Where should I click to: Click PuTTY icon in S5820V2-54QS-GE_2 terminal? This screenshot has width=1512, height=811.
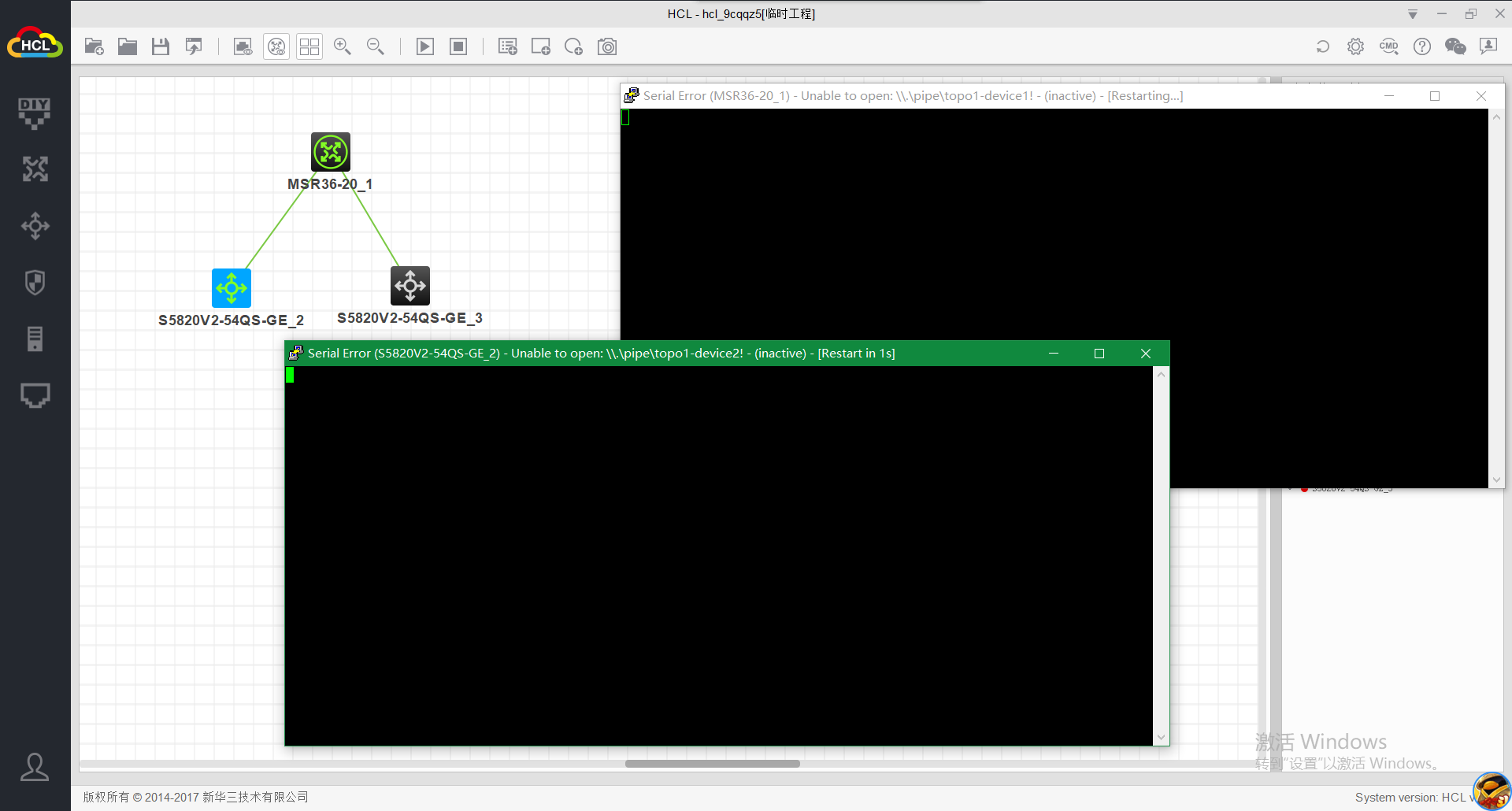296,353
